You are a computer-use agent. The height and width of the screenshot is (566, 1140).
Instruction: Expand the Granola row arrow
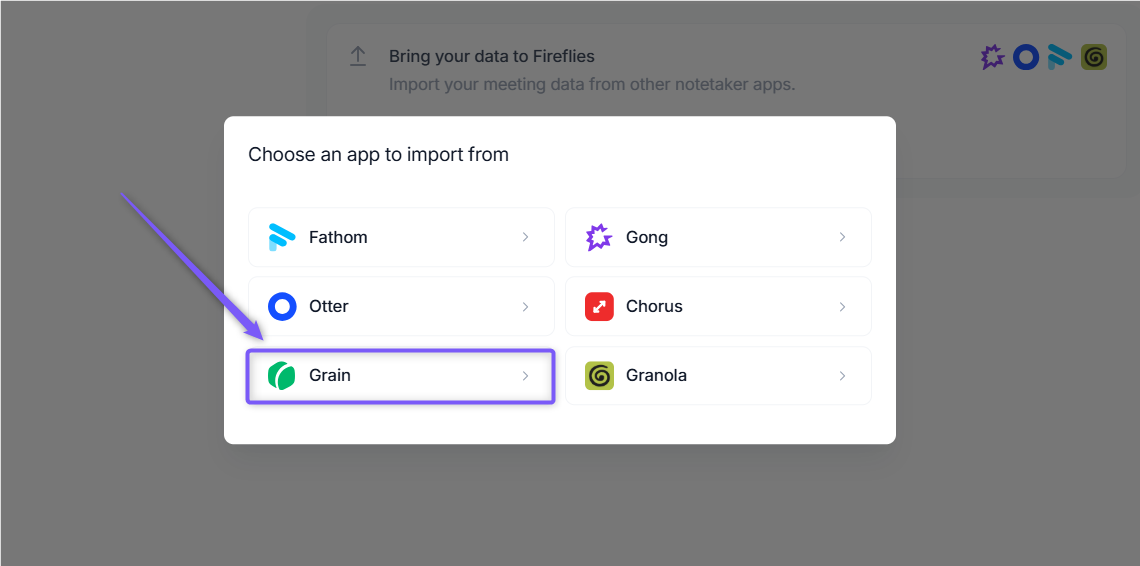(842, 375)
